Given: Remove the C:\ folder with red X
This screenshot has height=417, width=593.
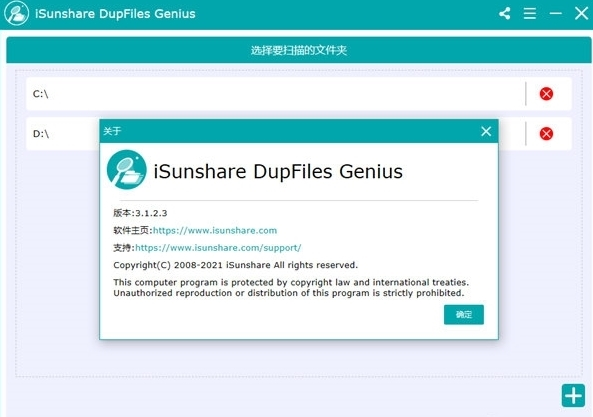Looking at the screenshot, I should [x=546, y=94].
